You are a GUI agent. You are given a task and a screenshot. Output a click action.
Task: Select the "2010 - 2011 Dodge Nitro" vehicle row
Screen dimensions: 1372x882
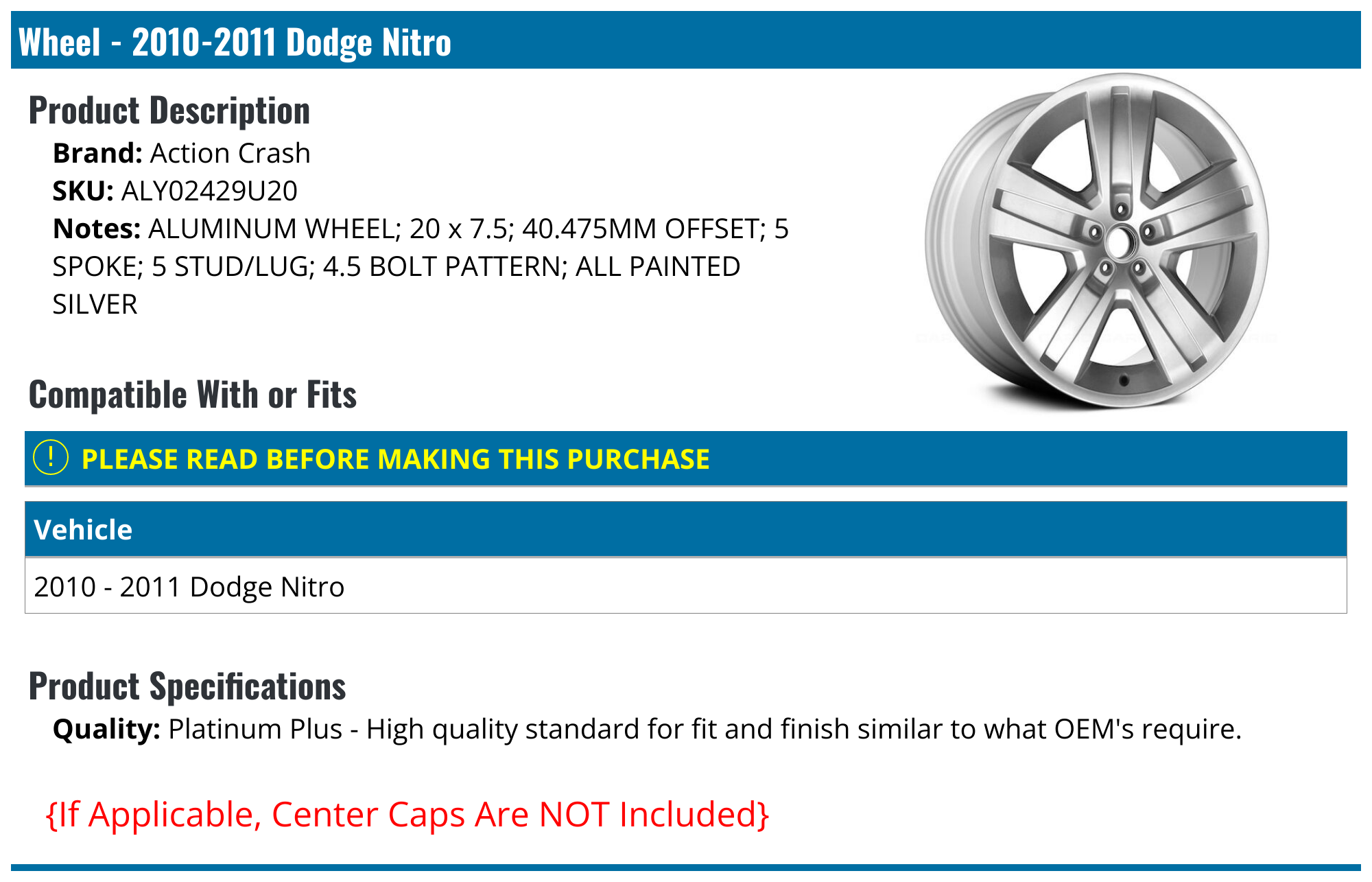click(189, 587)
